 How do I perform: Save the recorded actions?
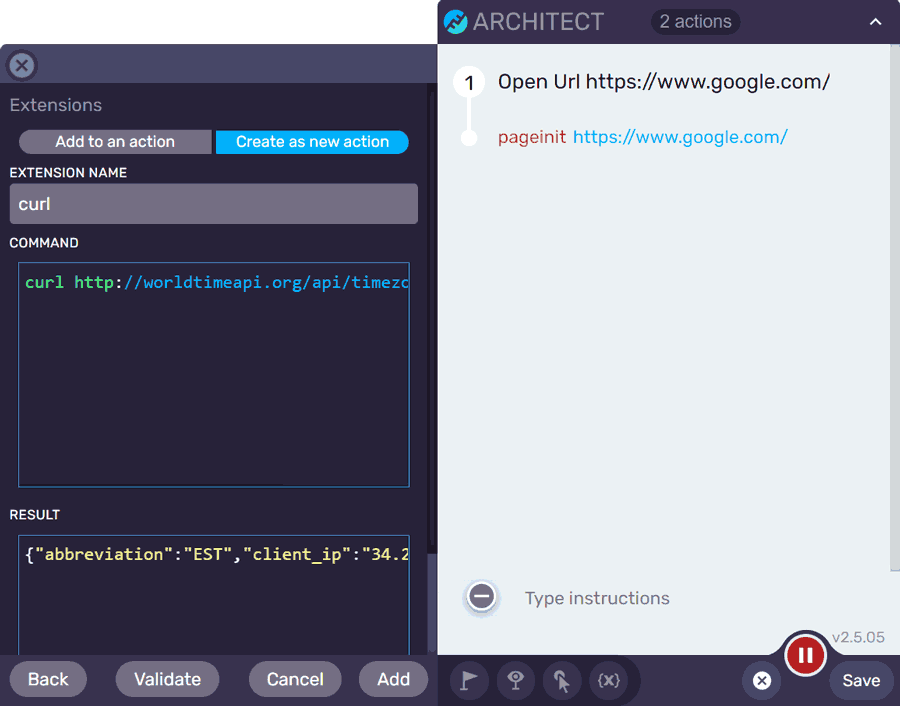861,680
